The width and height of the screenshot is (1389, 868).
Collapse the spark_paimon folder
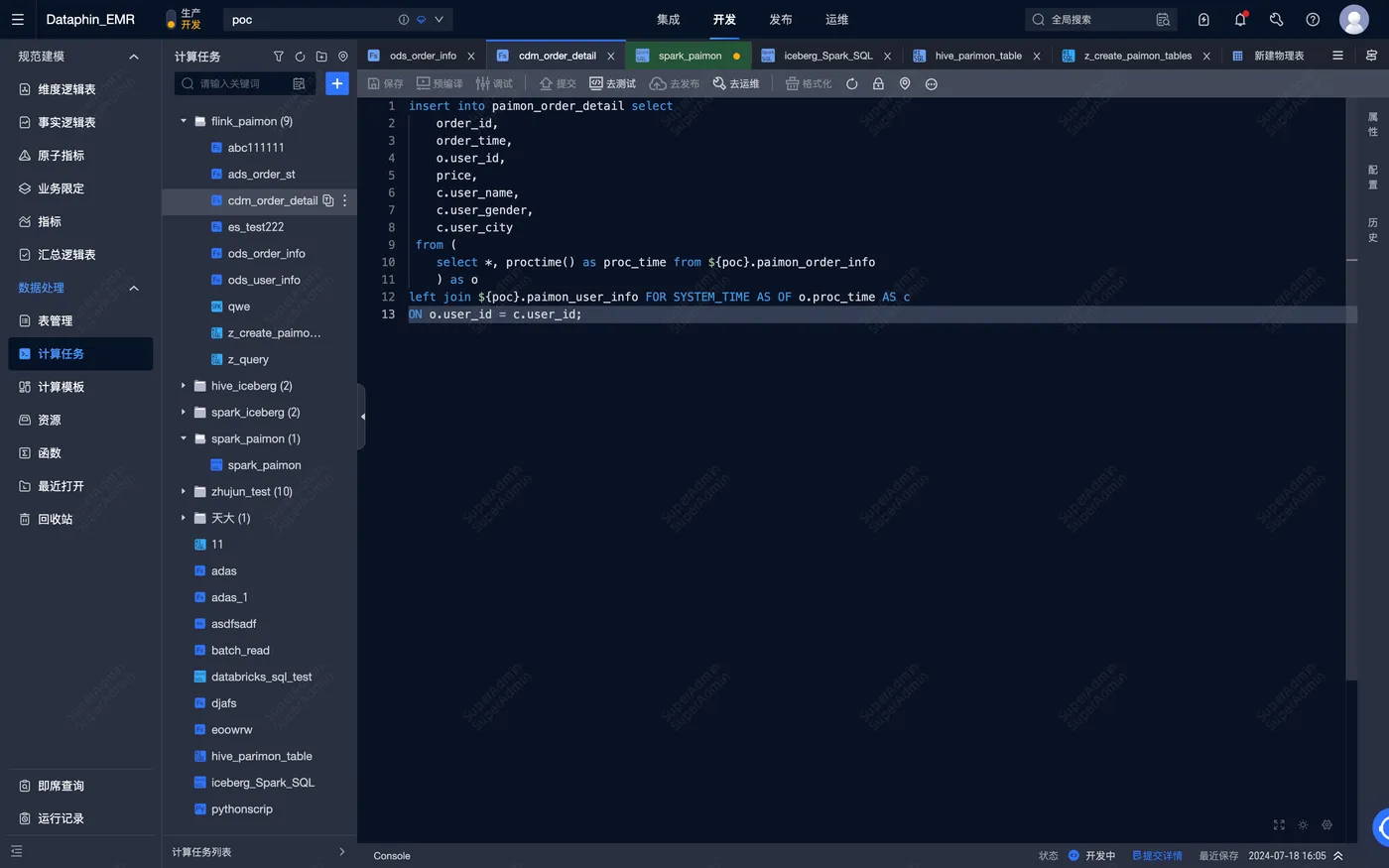click(x=184, y=438)
